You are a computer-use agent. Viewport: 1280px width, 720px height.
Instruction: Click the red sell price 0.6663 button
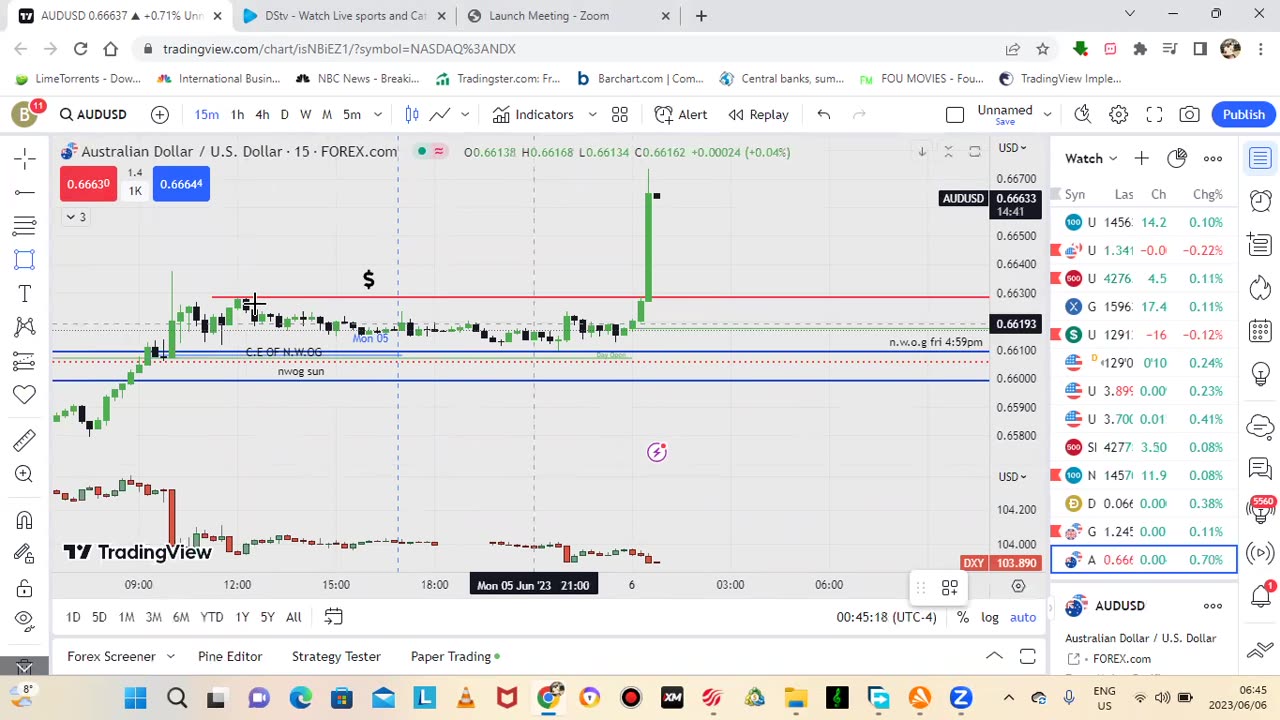[x=88, y=184]
